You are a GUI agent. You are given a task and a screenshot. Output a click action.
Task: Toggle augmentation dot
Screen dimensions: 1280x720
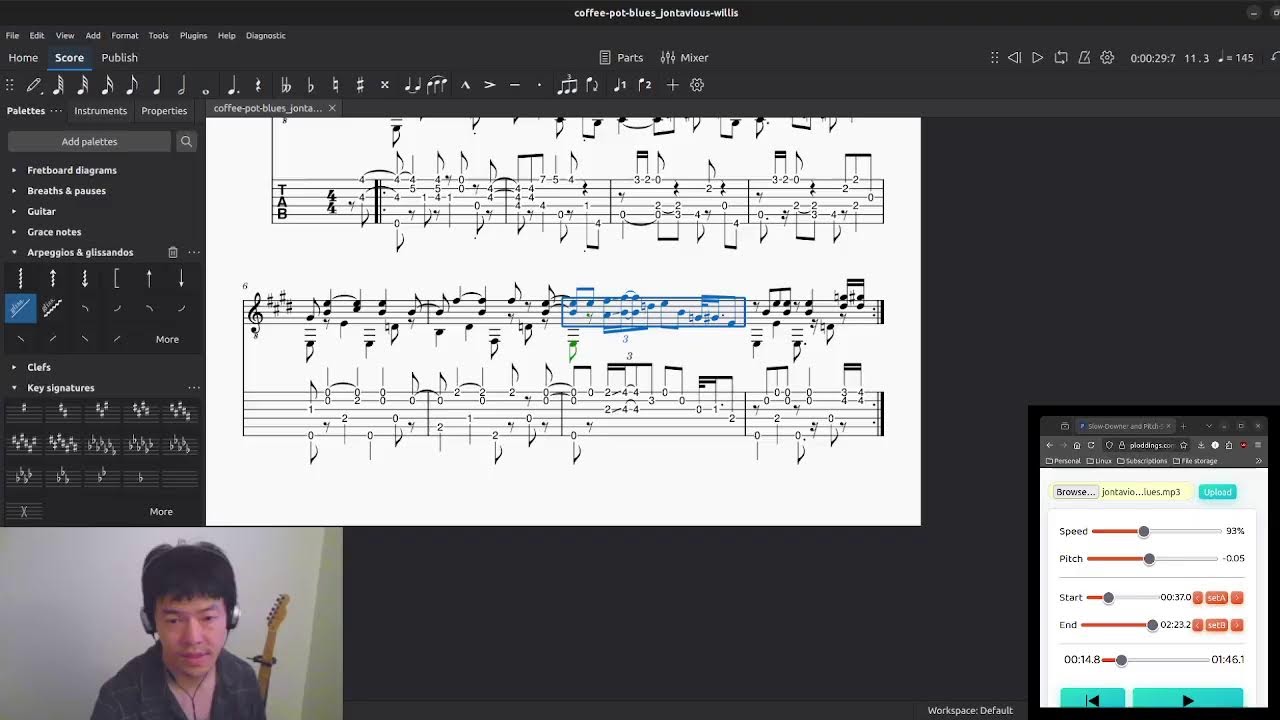click(x=233, y=85)
